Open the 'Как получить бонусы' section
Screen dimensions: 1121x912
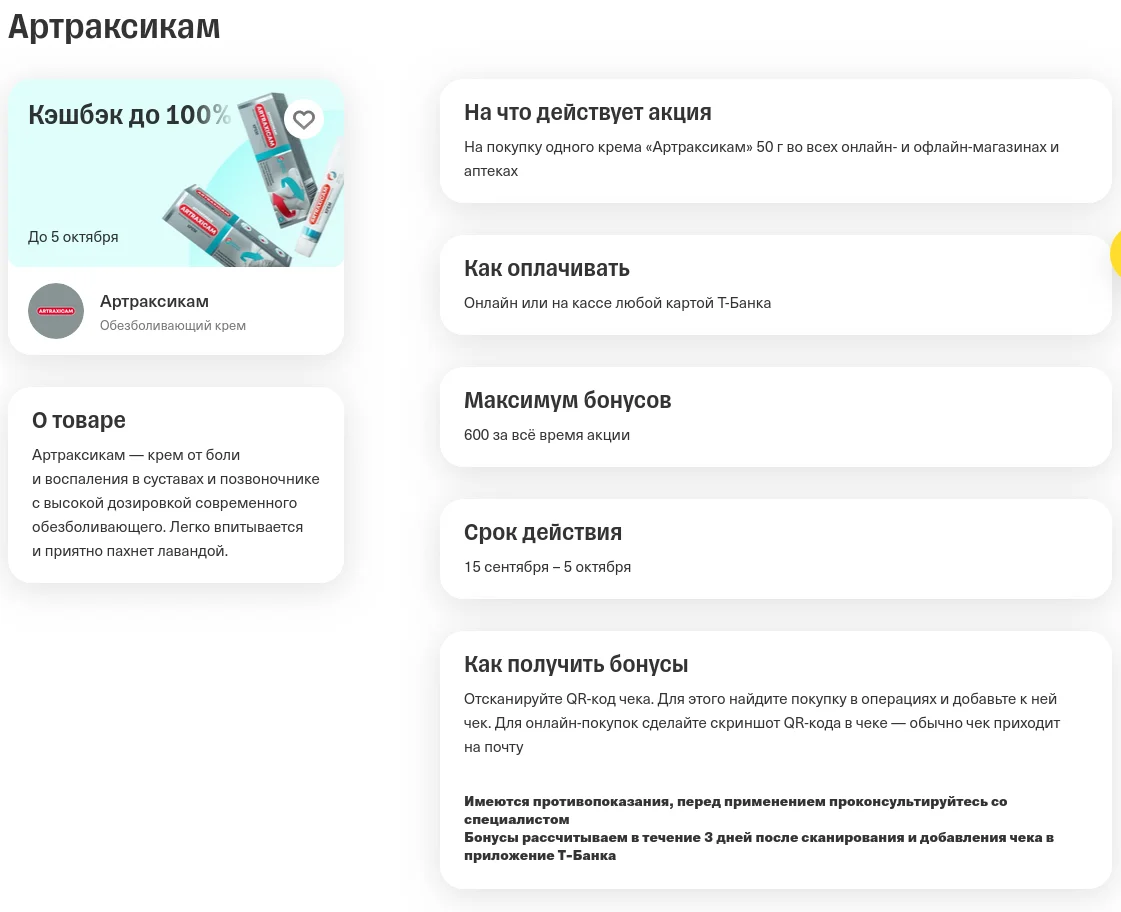pos(776,760)
